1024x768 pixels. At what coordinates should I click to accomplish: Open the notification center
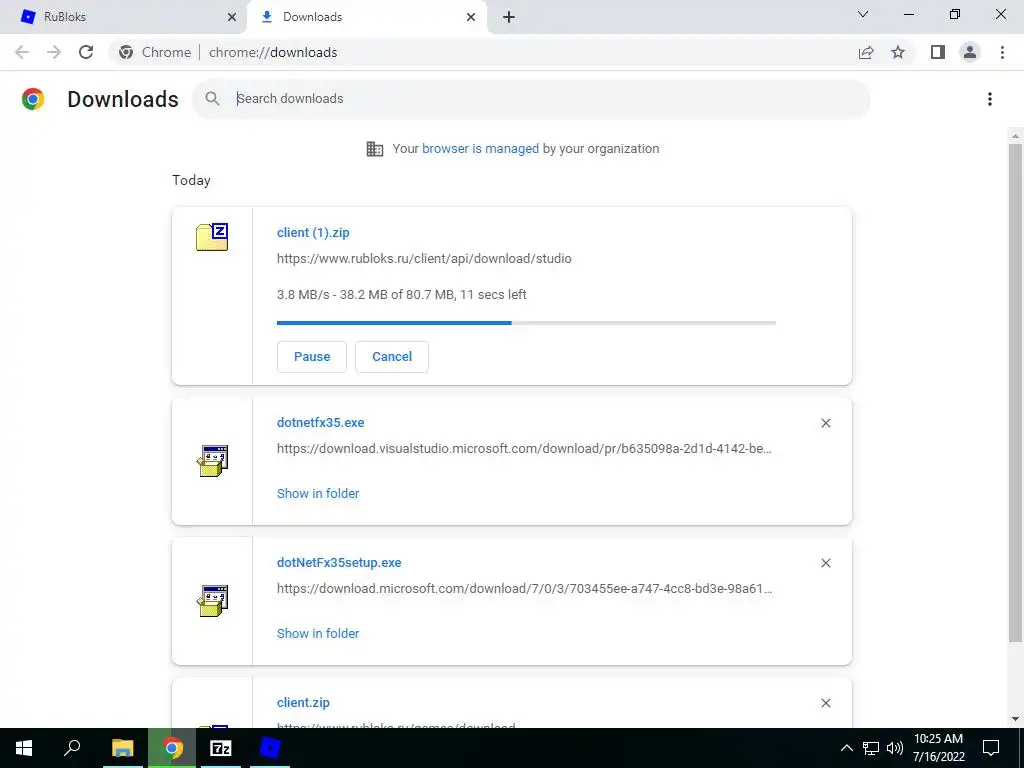pyautogui.click(x=991, y=748)
